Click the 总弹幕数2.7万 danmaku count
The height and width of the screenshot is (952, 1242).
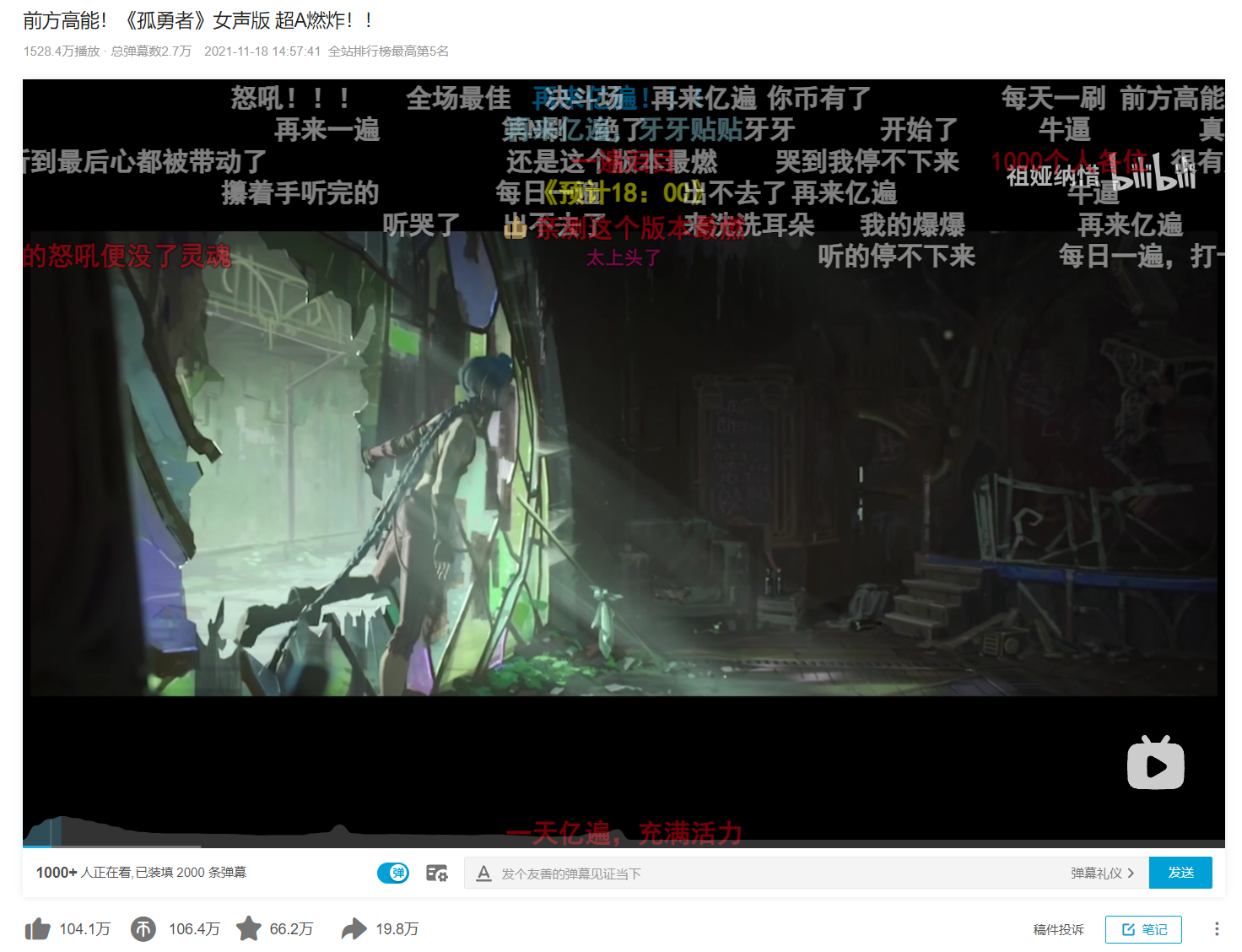(x=151, y=51)
